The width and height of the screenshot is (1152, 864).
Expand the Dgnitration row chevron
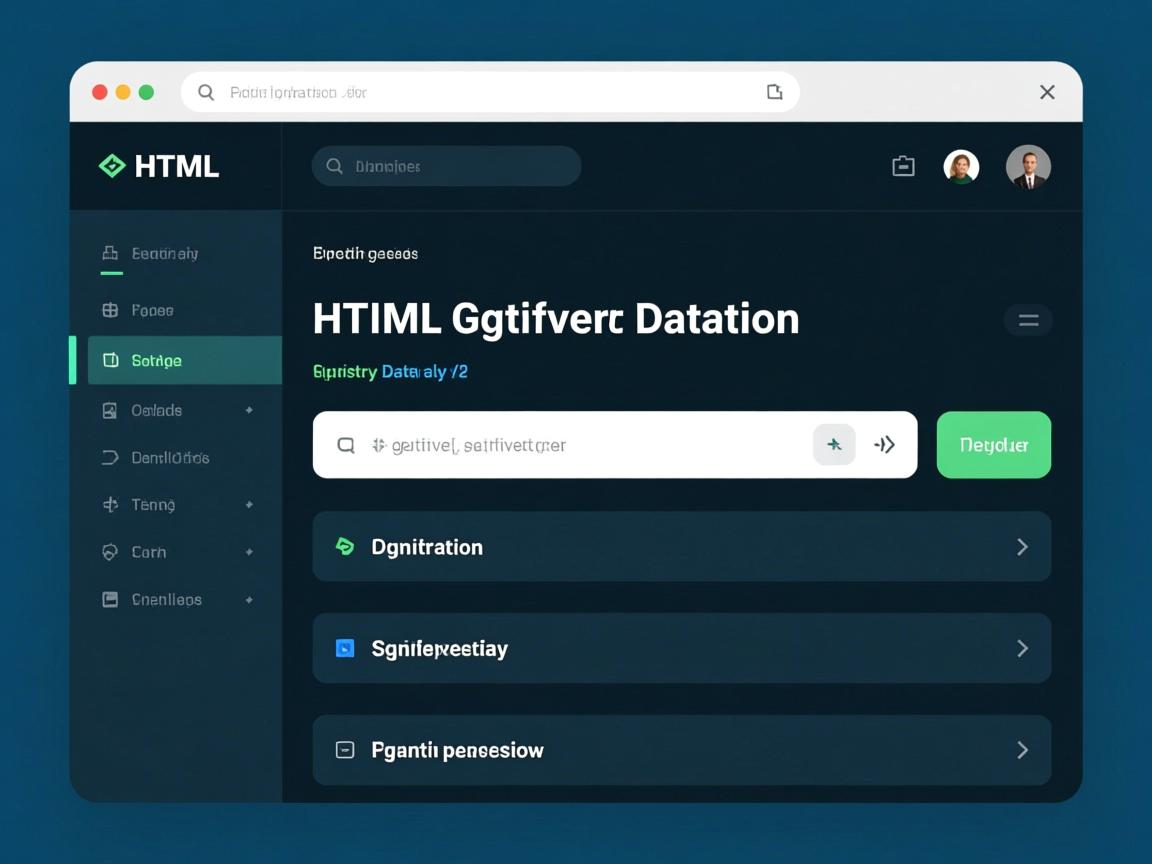tap(1022, 547)
